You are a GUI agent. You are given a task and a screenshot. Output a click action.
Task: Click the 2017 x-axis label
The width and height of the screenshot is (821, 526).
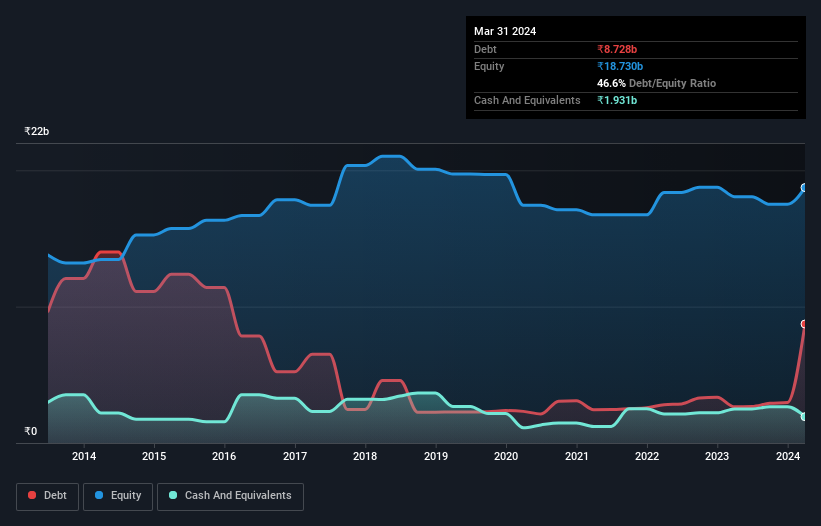[295, 456]
